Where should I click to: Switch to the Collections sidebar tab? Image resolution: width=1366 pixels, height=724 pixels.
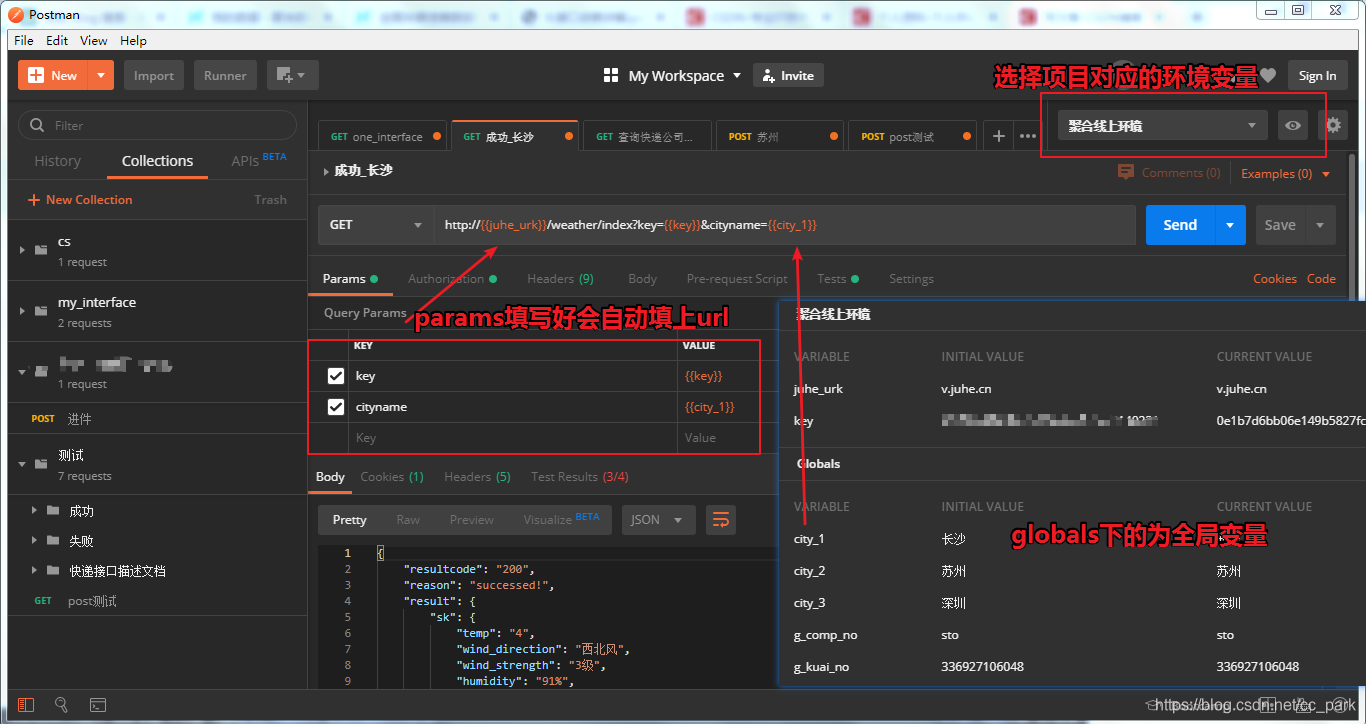coord(157,161)
